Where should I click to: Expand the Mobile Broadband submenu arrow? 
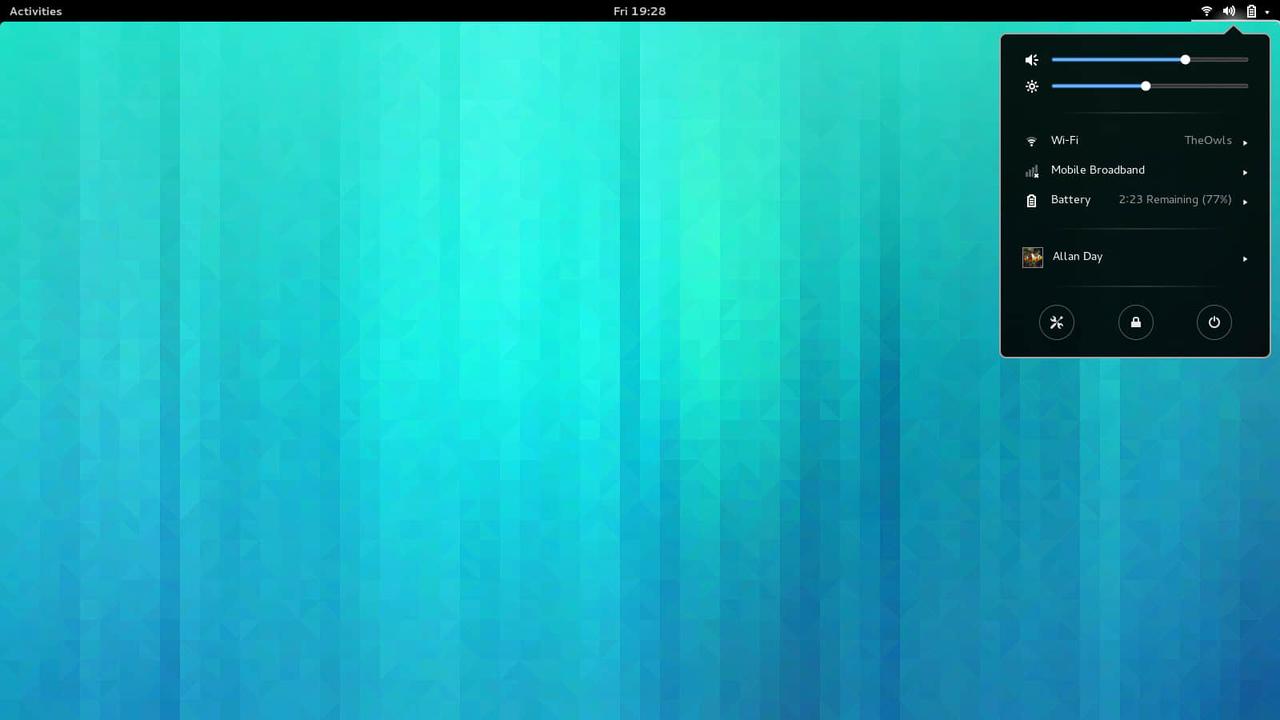coord(1245,172)
